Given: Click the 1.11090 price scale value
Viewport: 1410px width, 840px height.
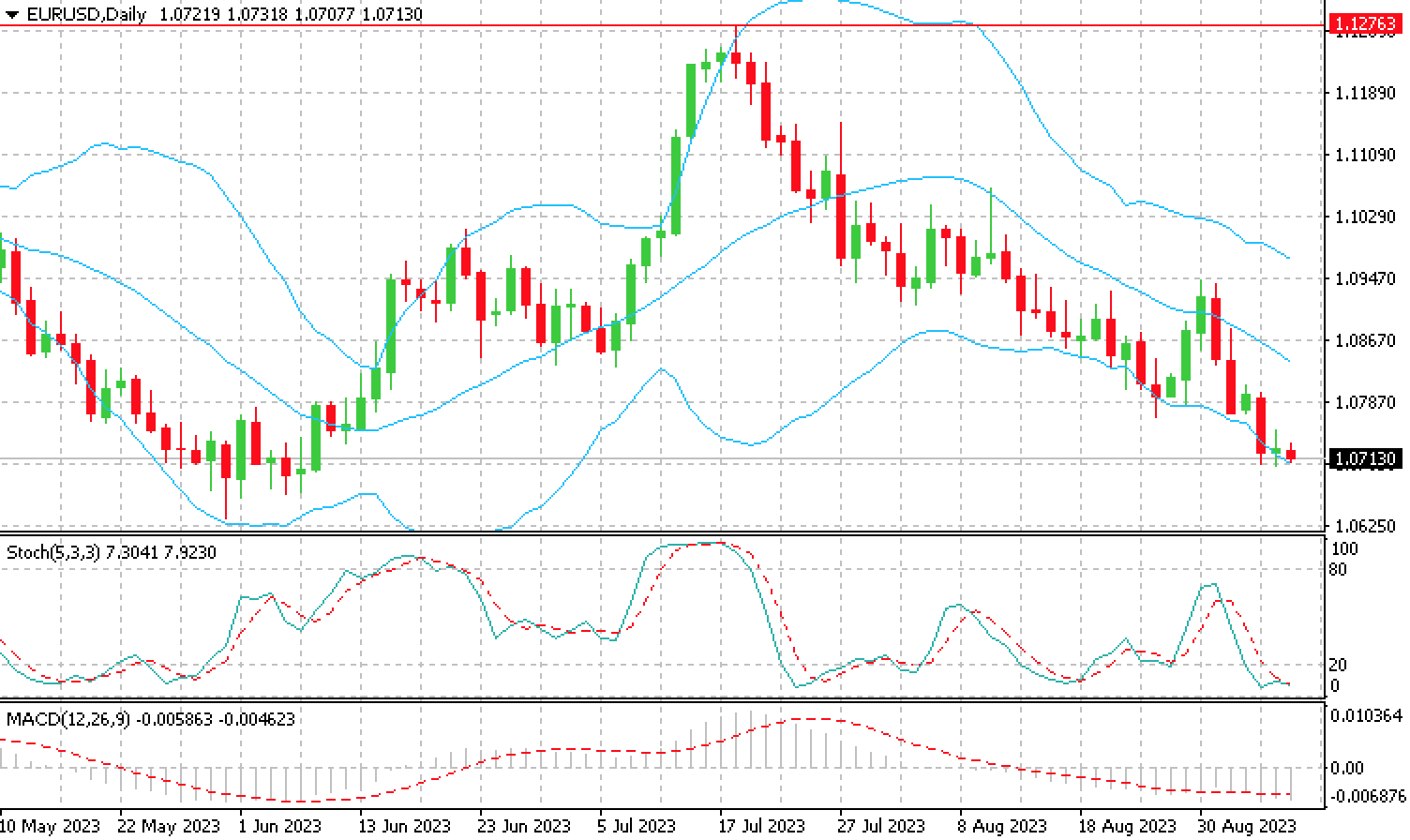Looking at the screenshot, I should tap(1365, 155).
